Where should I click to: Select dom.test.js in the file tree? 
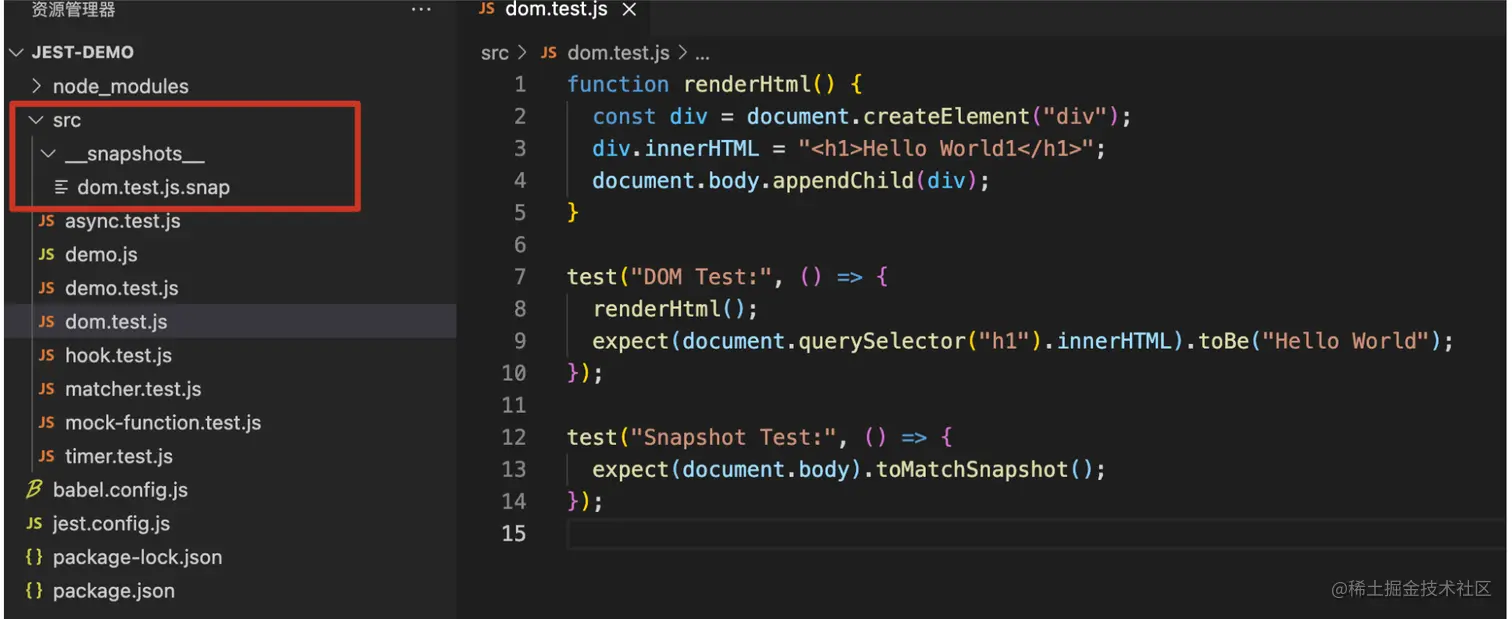pos(230,322)
